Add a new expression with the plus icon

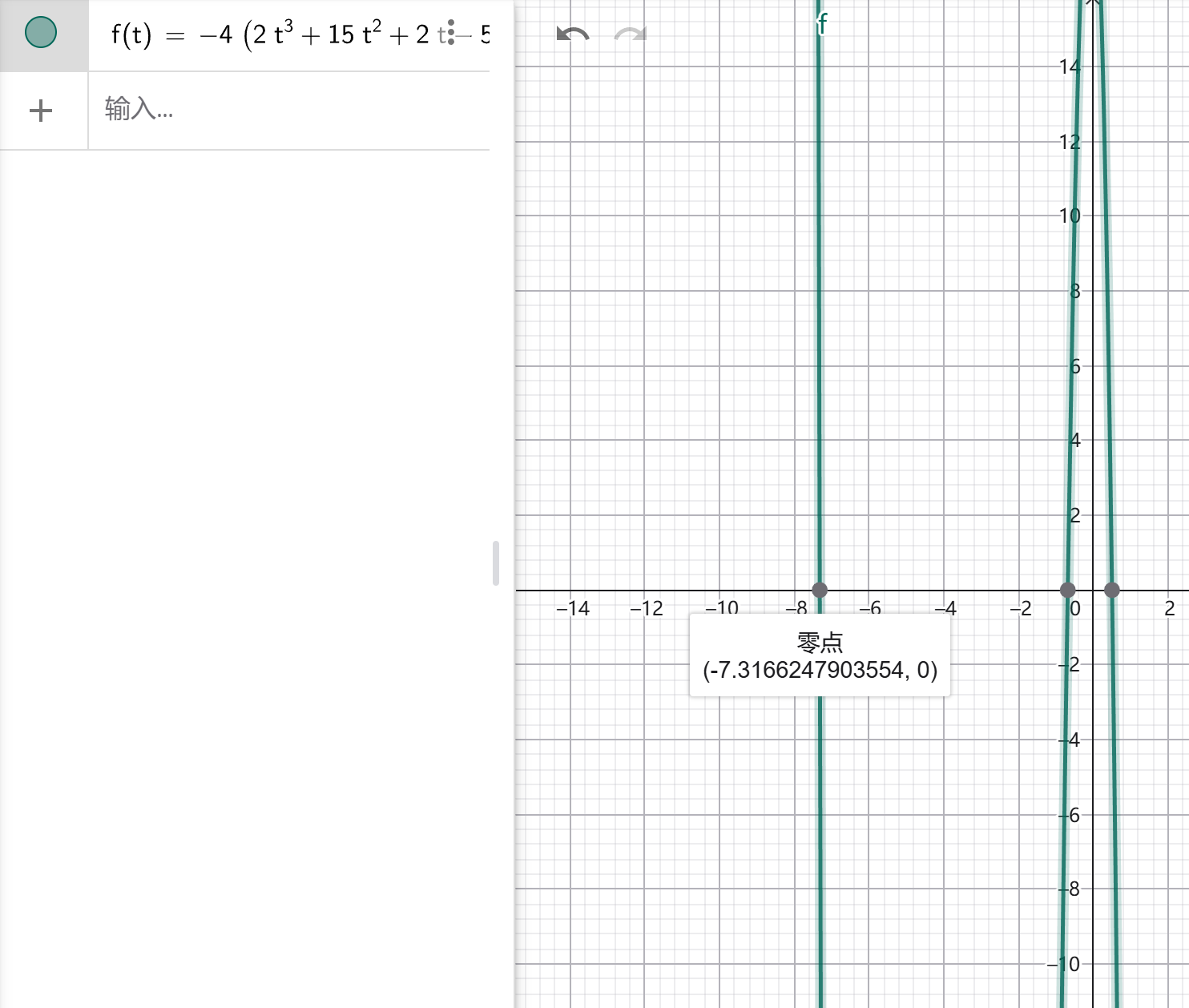41,111
